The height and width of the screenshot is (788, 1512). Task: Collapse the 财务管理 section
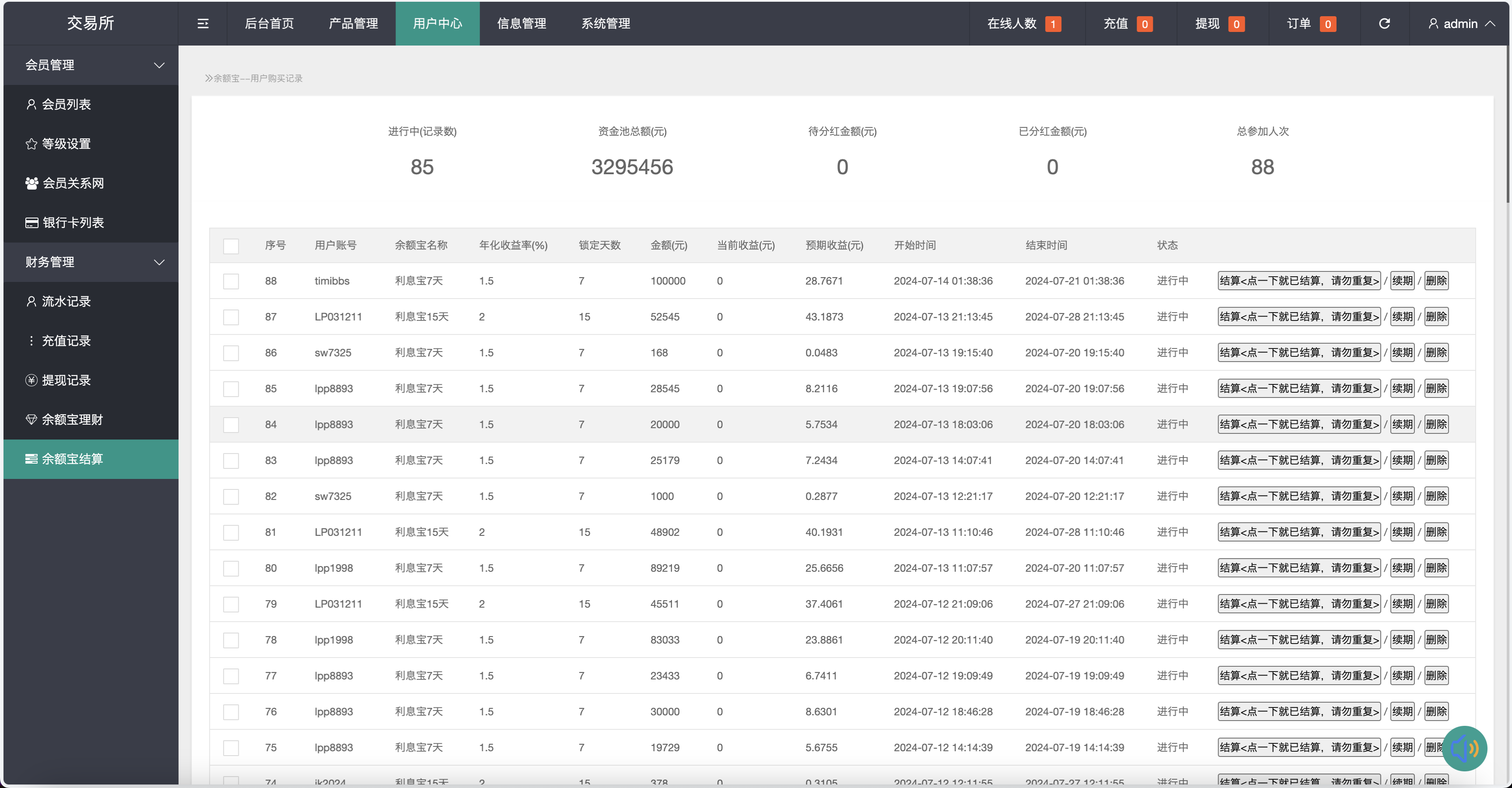(x=91, y=262)
